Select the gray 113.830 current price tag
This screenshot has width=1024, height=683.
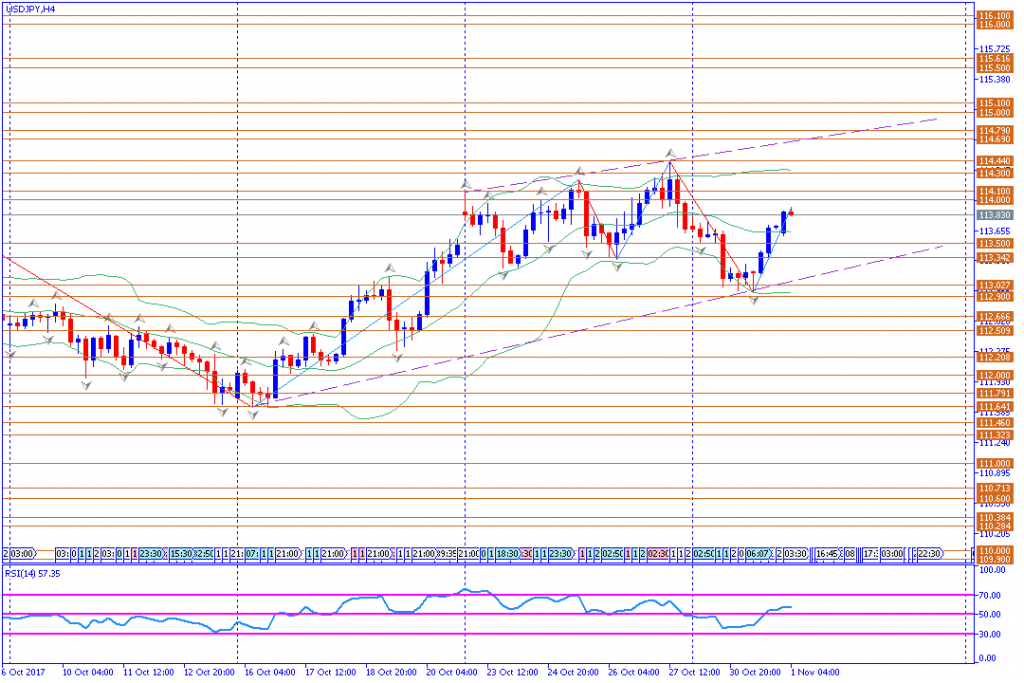coord(993,215)
